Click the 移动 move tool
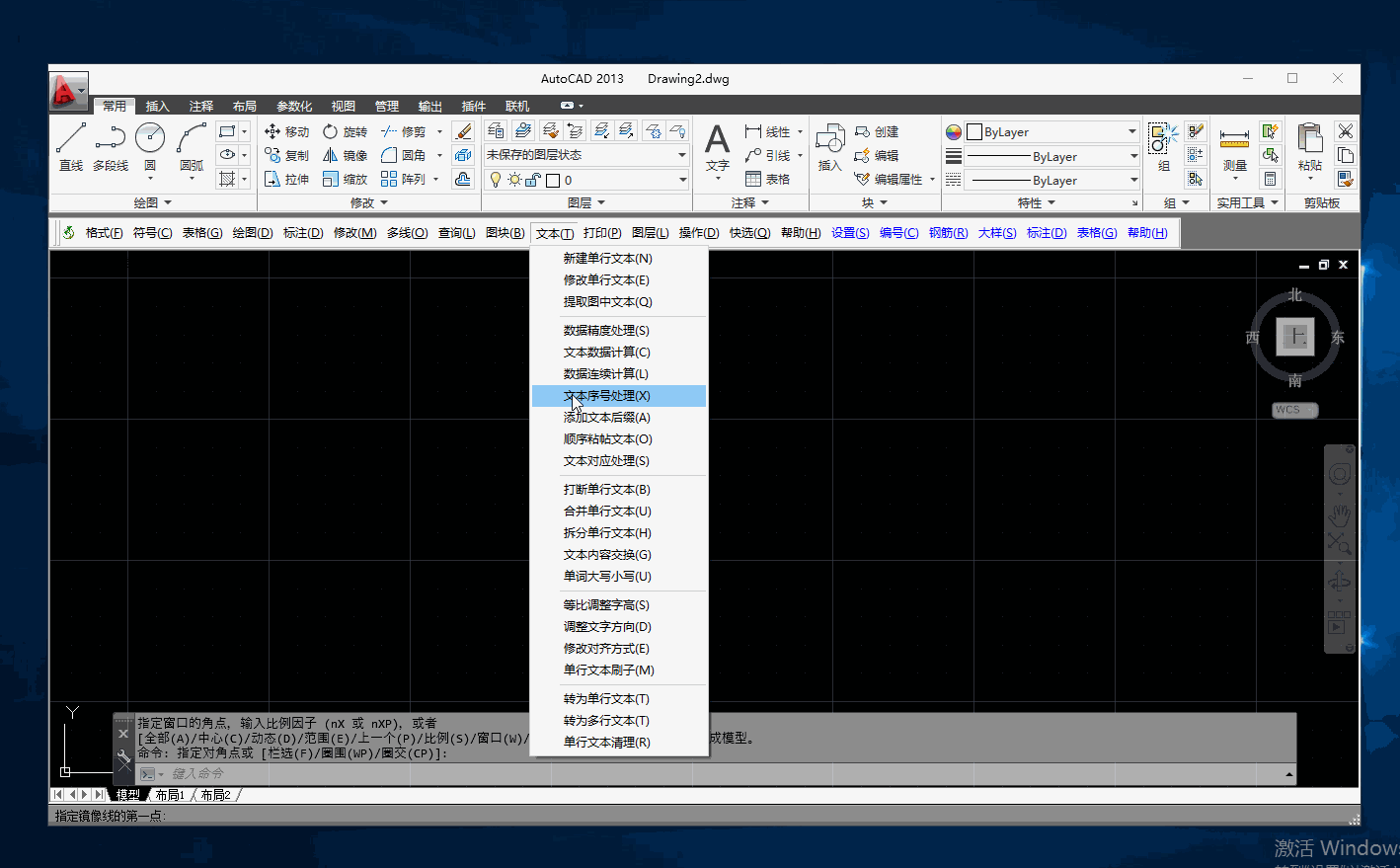 click(x=286, y=131)
